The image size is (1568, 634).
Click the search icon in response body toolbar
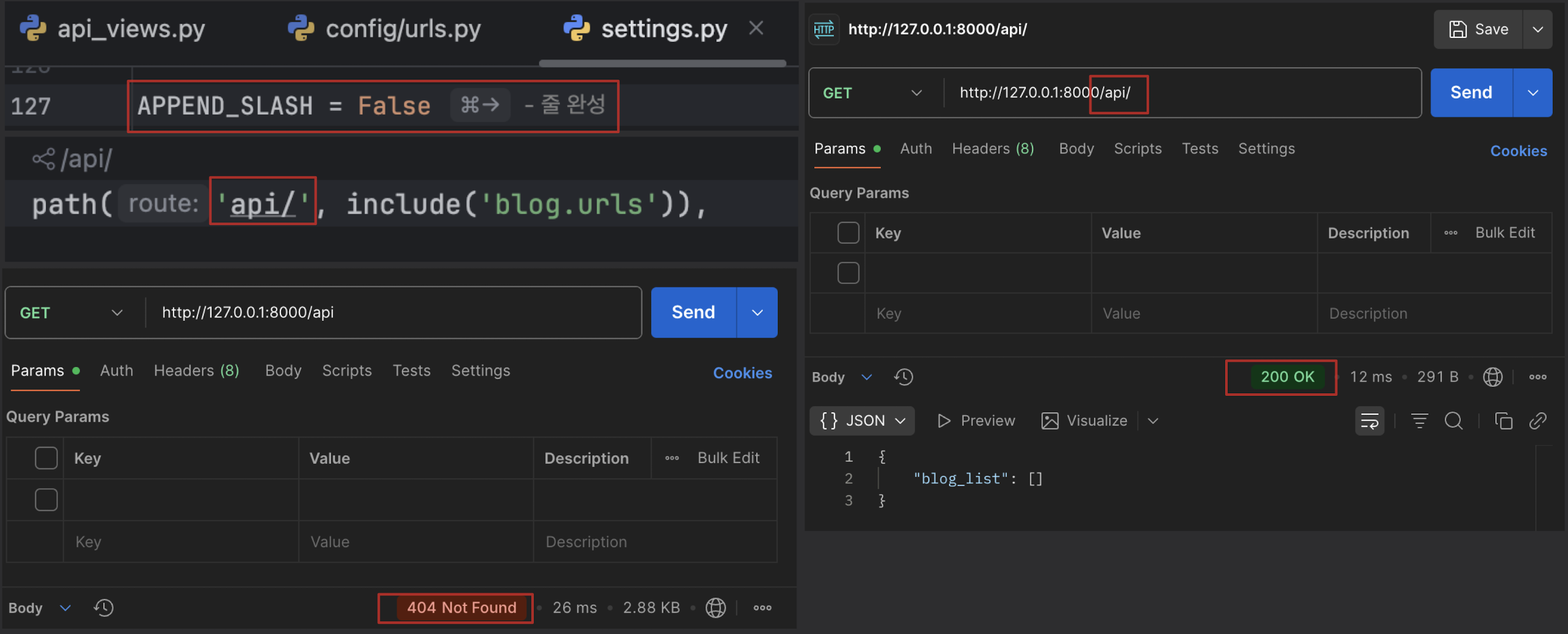pos(1454,421)
